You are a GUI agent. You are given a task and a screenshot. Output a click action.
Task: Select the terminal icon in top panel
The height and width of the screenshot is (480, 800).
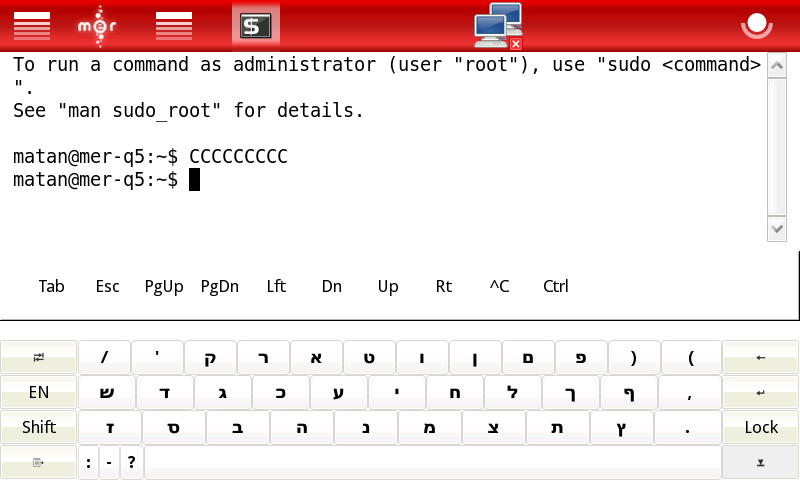(x=255, y=25)
